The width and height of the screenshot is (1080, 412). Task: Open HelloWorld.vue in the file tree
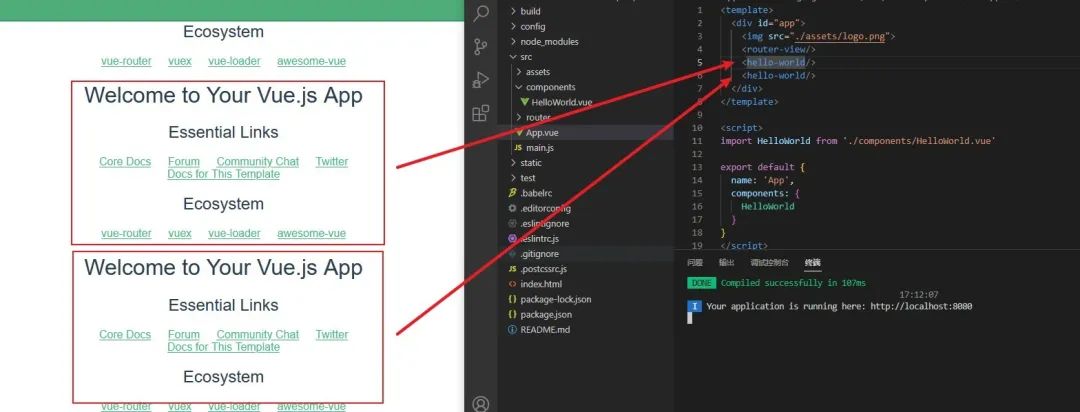(561, 102)
